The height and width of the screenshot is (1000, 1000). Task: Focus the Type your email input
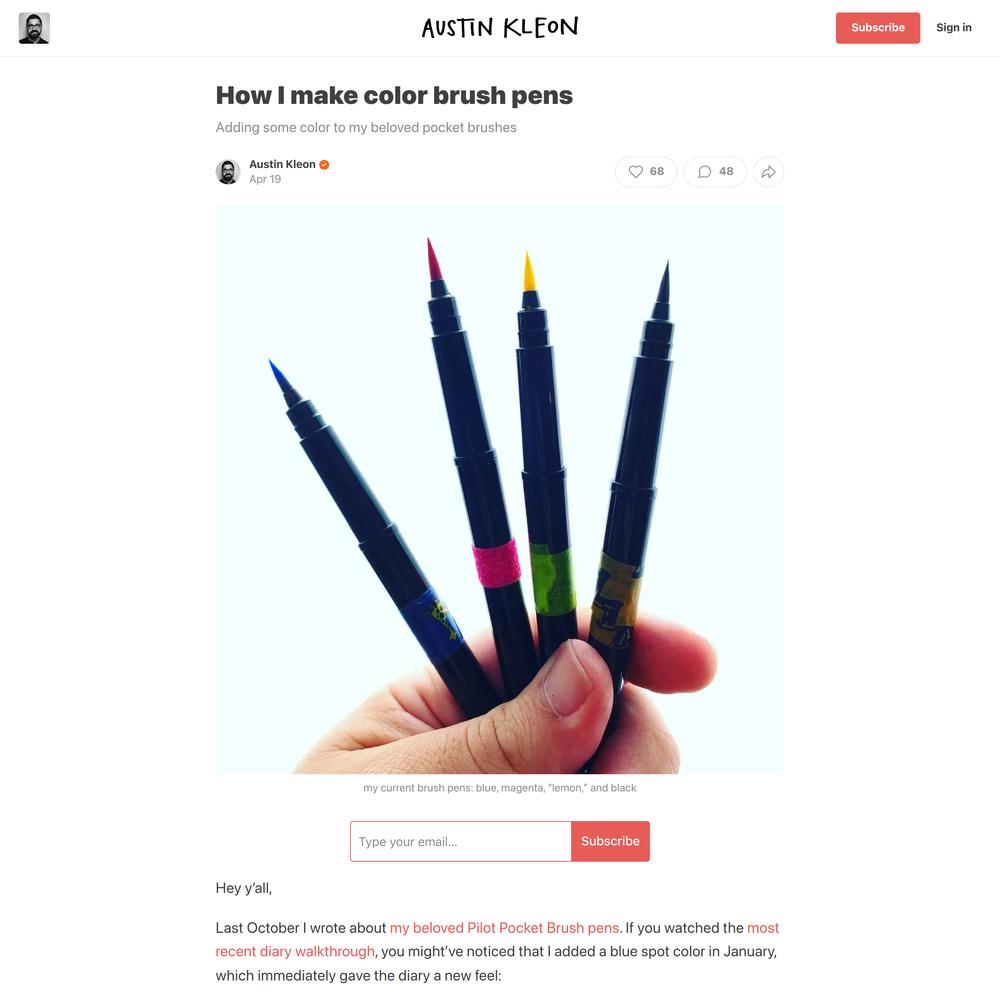tap(460, 841)
